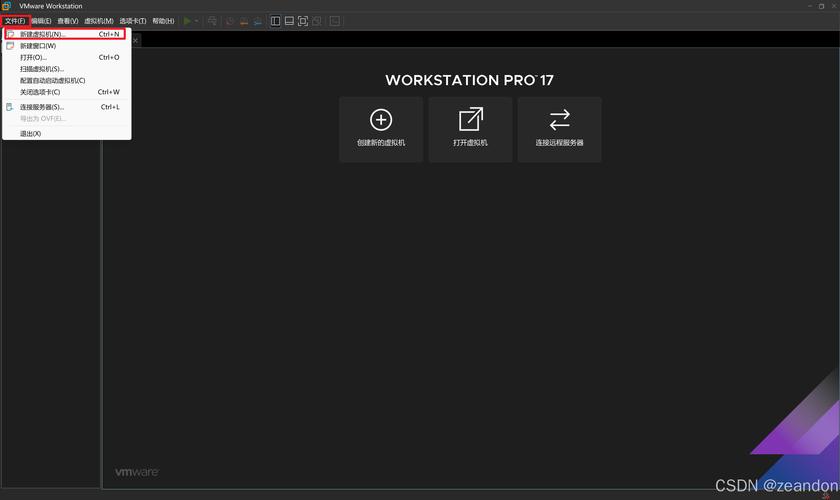Click the full screen mode icon
Image resolution: width=840 pixels, height=500 pixels.
pos(303,21)
